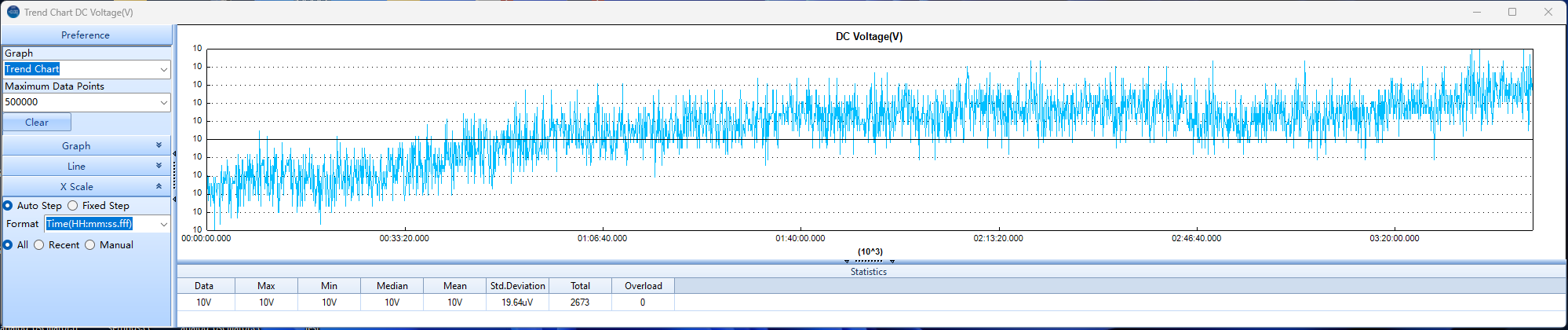Viewport: 1568px width, 330px height.
Task: Click the Std.Deviation column header
Action: click(517, 286)
